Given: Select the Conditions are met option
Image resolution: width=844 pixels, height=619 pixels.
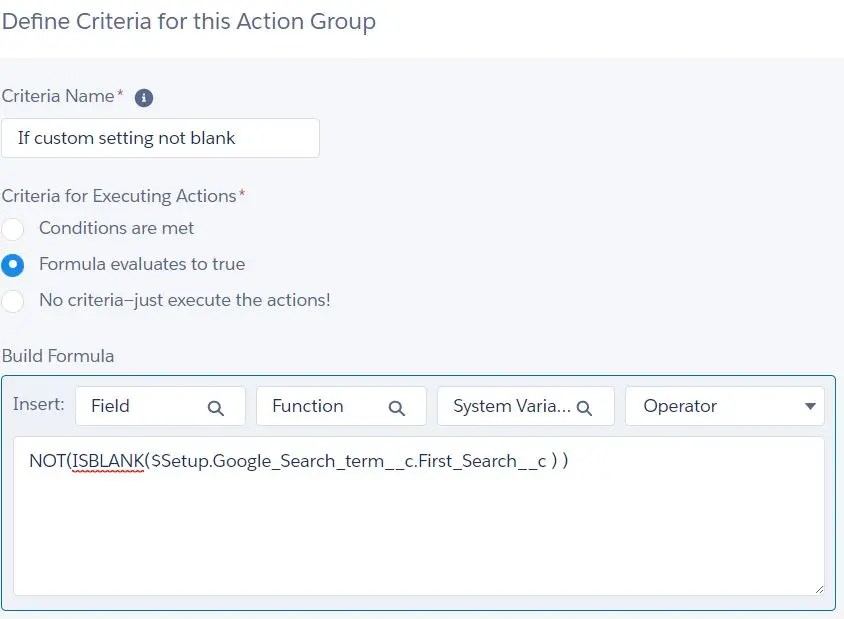Looking at the screenshot, I should coord(14,228).
